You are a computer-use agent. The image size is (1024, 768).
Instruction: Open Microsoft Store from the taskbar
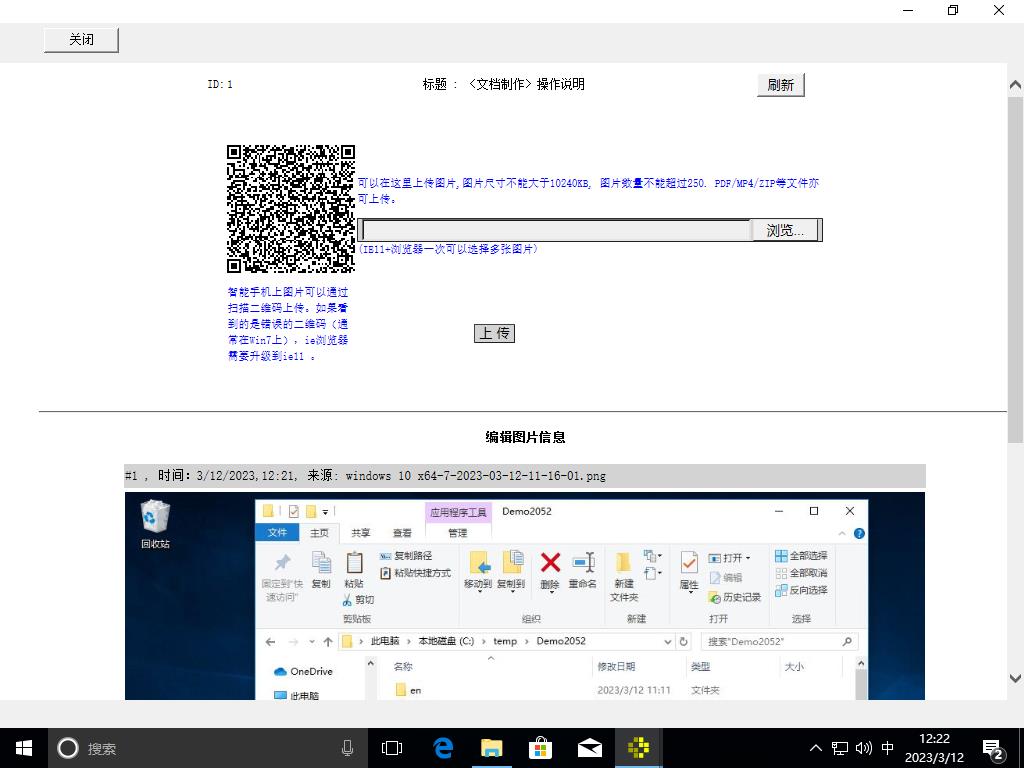click(540, 748)
